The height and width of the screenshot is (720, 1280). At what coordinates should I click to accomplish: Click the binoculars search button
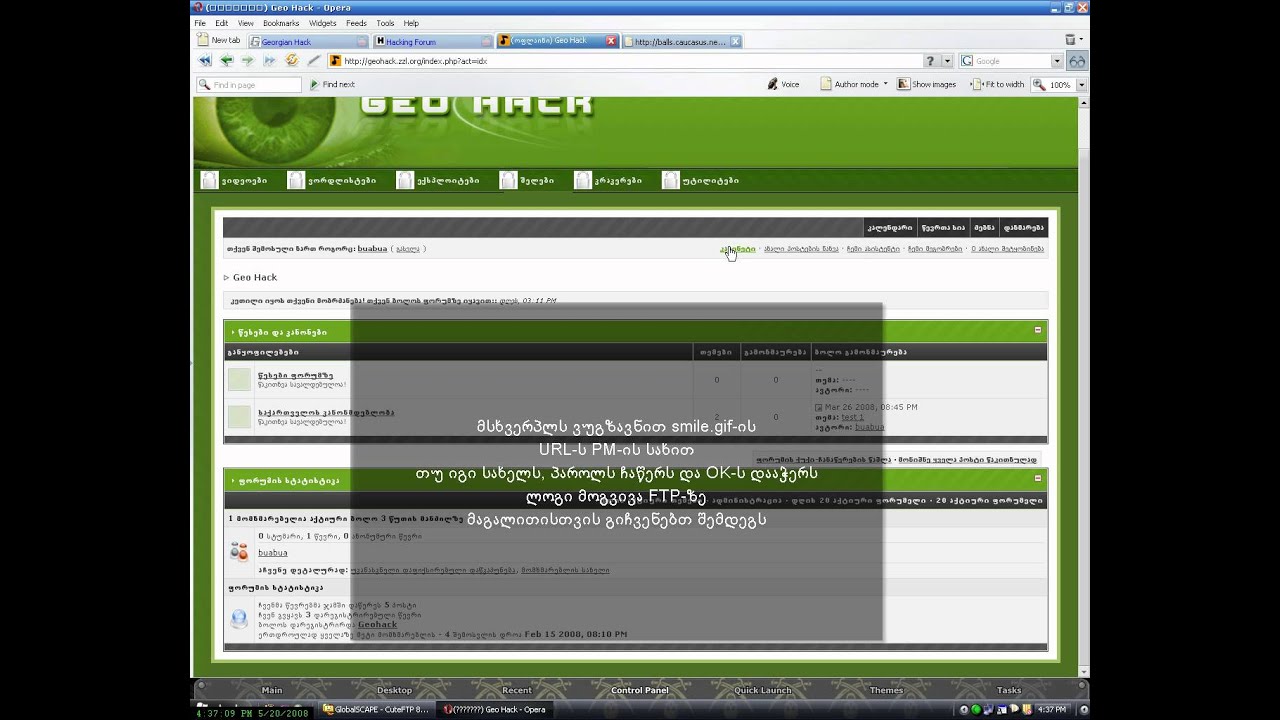[1077, 61]
